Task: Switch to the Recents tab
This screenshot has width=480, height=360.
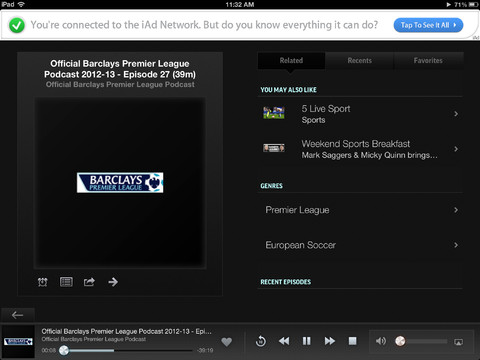Action: (359, 61)
